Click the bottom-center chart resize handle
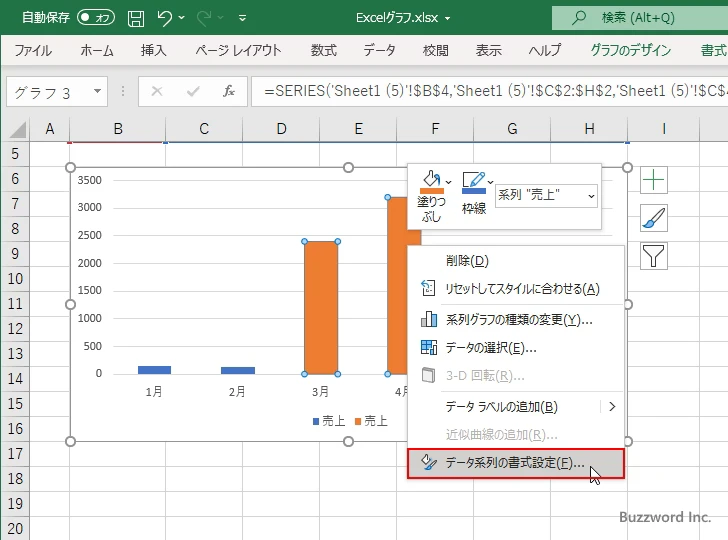 pyautogui.click(x=349, y=442)
